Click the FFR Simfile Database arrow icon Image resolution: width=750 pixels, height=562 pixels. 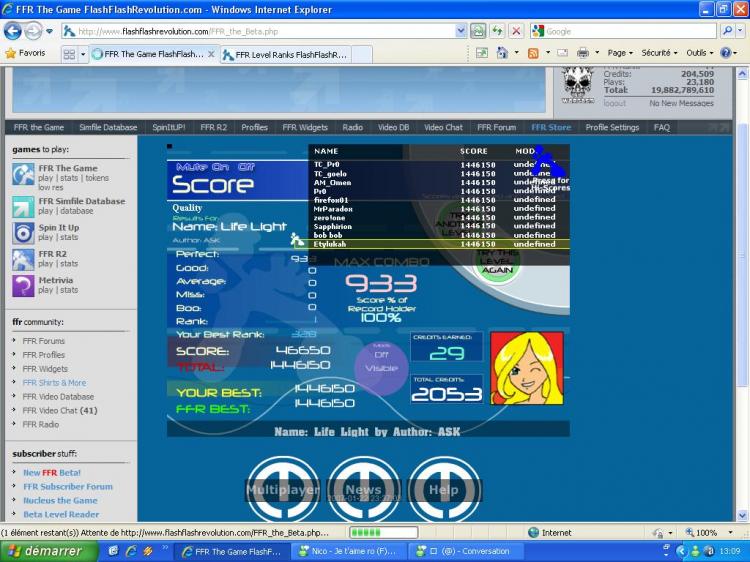click(23, 207)
